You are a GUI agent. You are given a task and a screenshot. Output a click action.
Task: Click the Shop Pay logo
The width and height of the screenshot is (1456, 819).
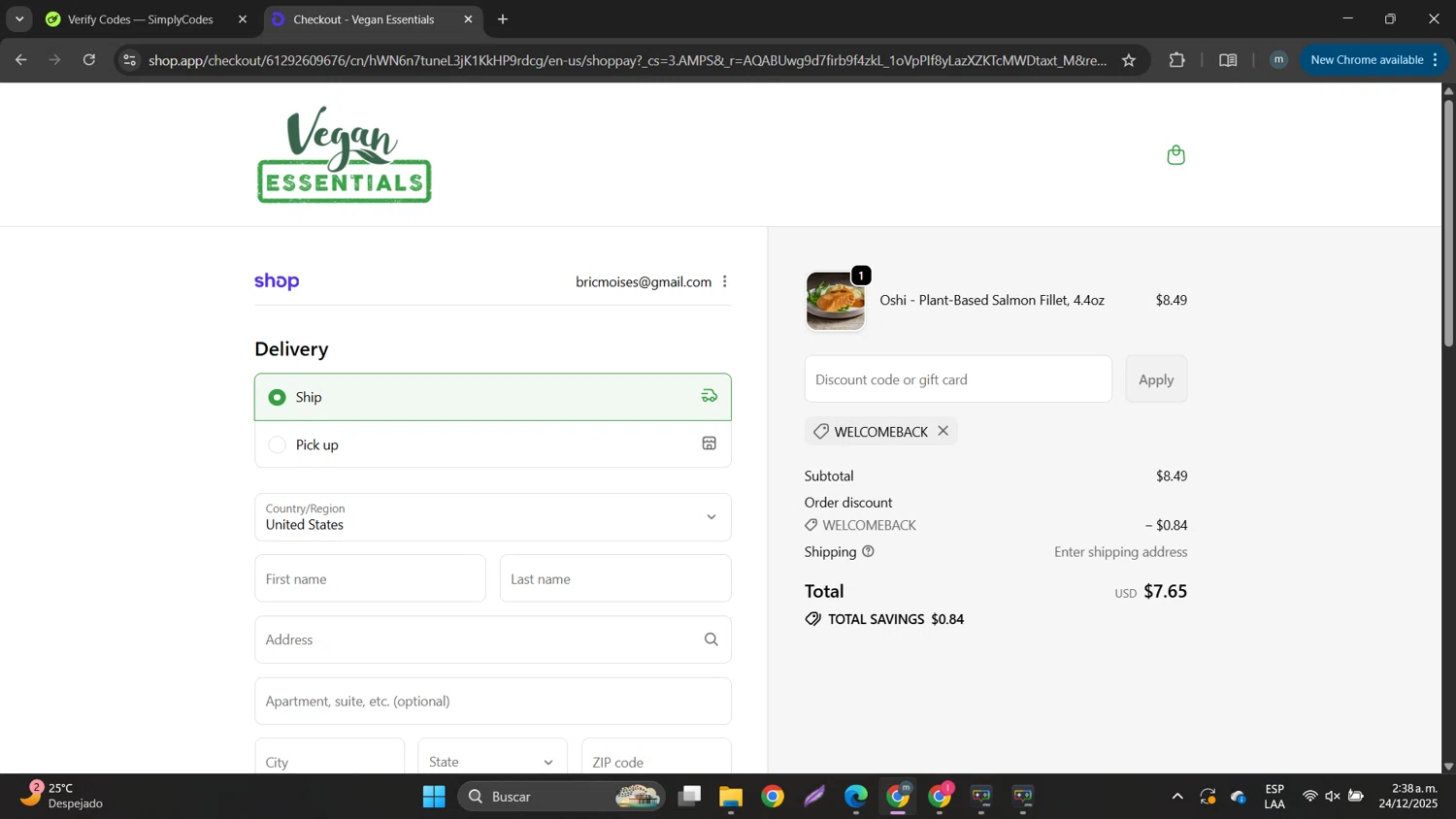point(277,281)
